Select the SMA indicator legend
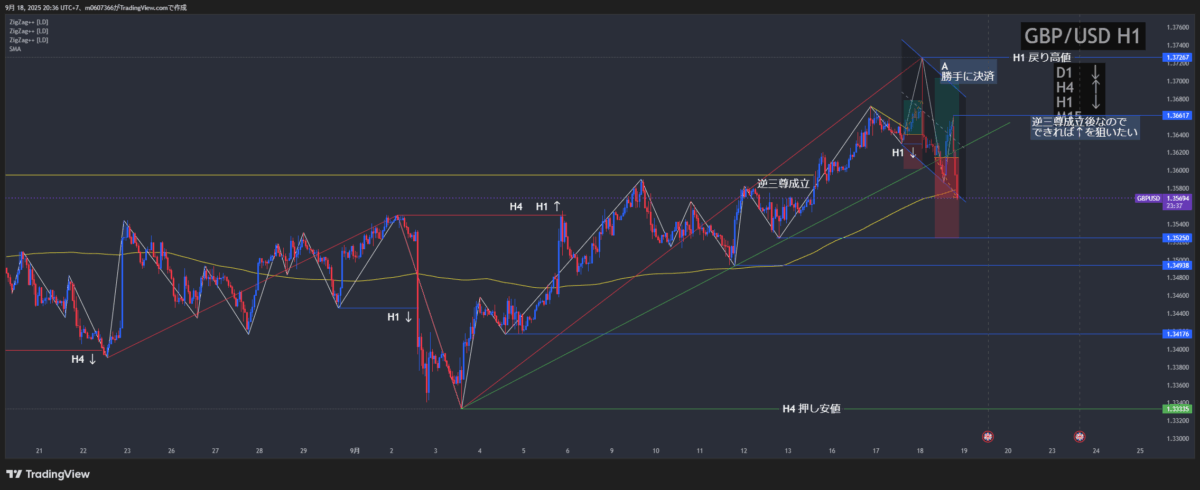This screenshot has width=1200, height=490. tap(15, 48)
